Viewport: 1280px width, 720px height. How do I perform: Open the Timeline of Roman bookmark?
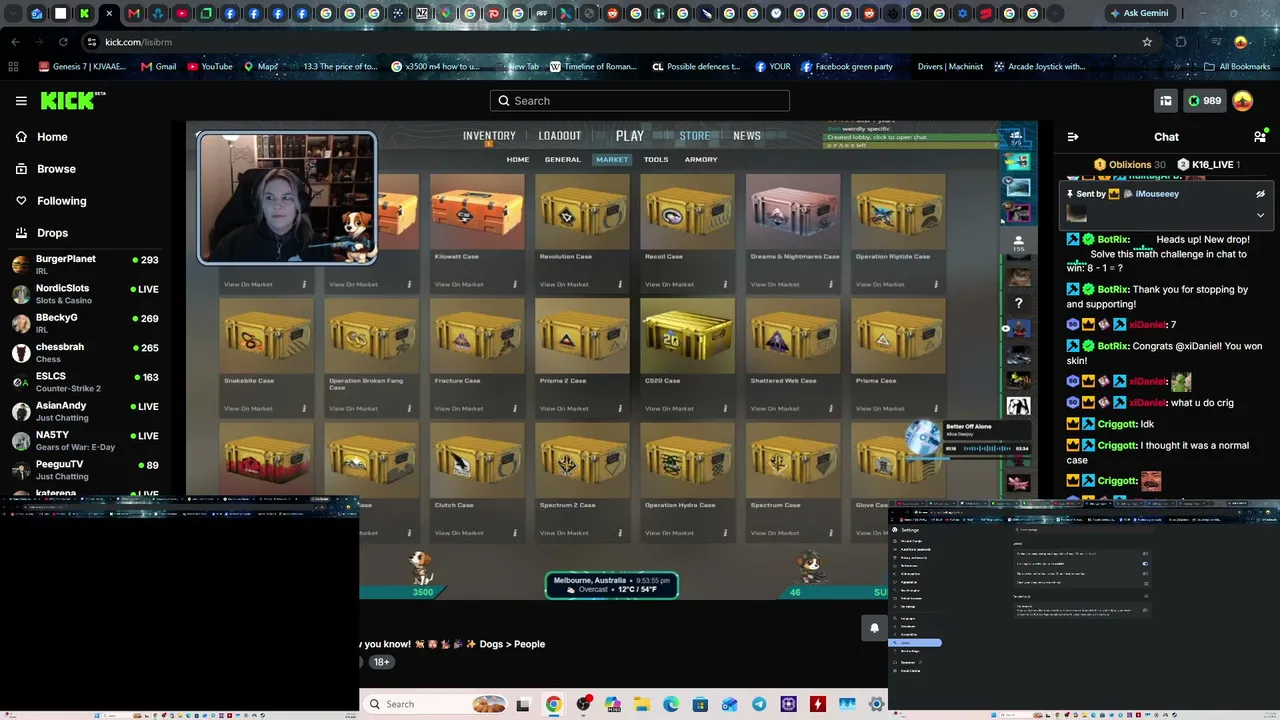click(x=593, y=67)
